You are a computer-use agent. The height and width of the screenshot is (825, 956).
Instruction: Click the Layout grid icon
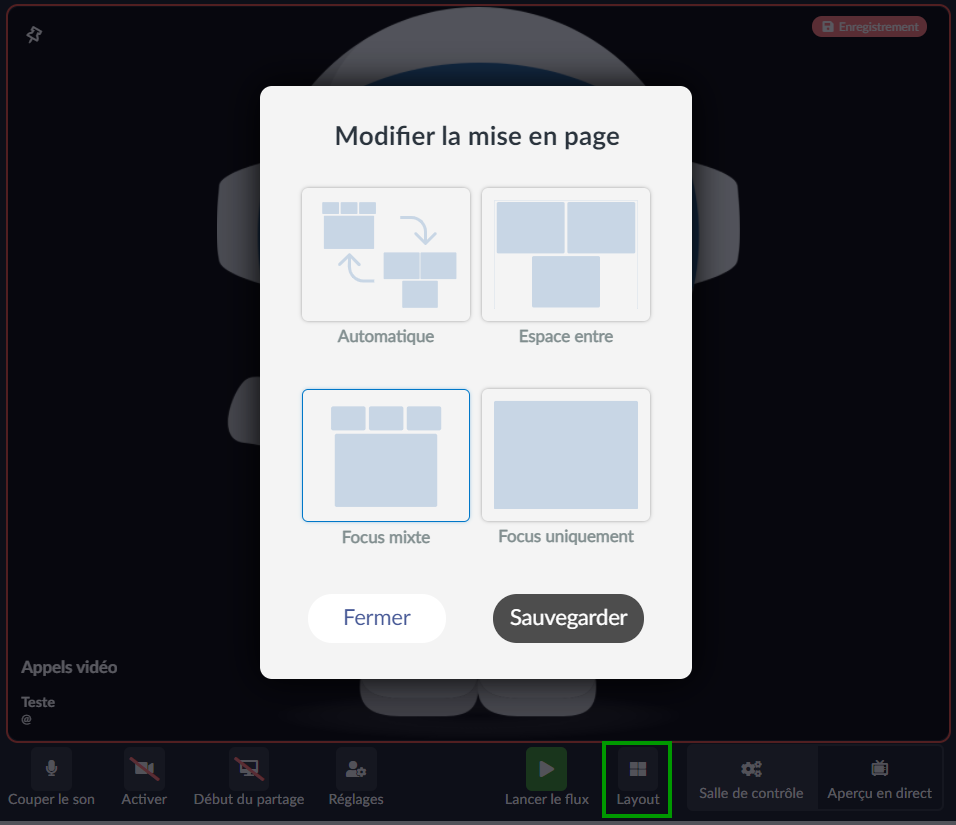[638, 769]
